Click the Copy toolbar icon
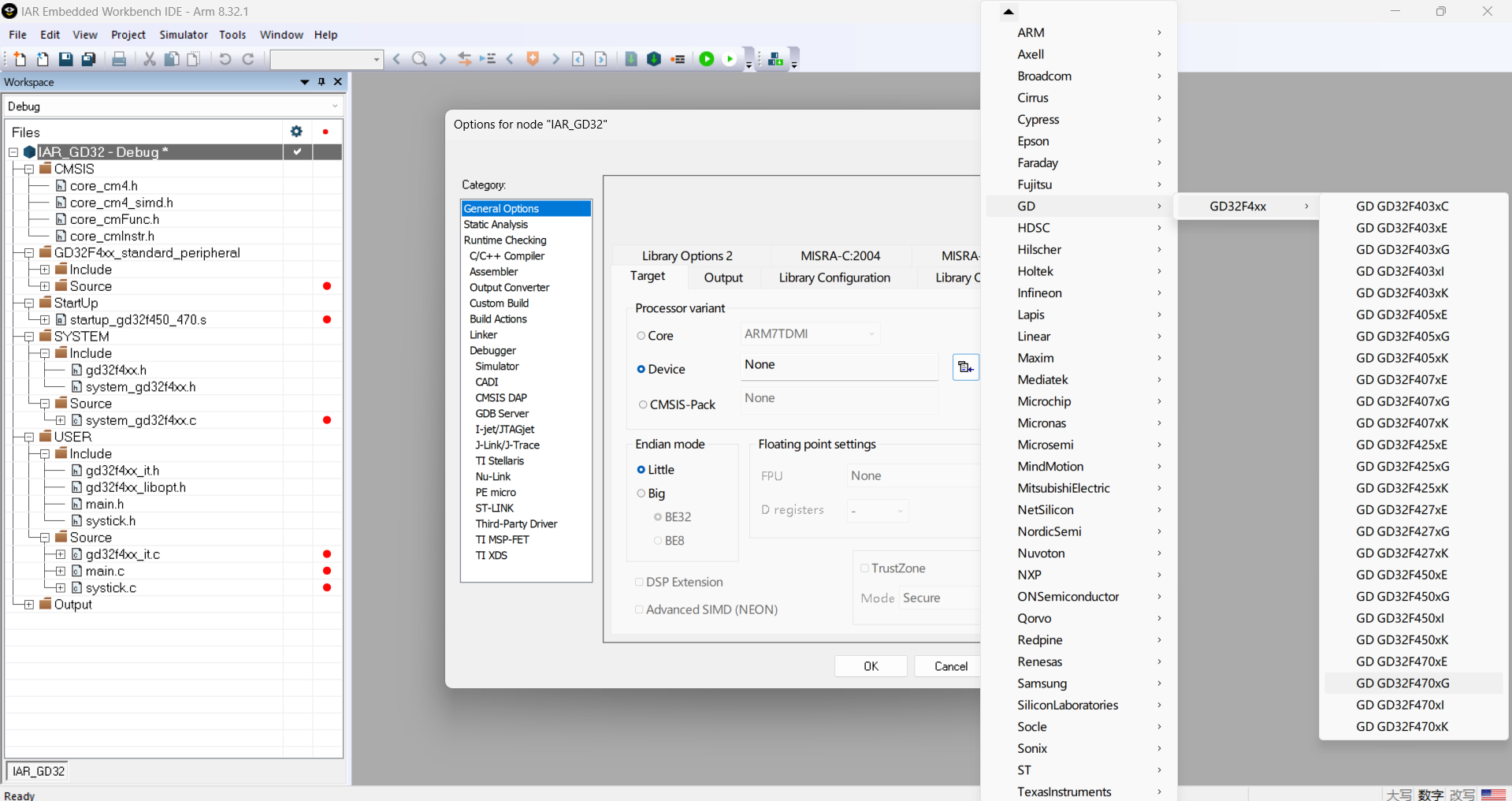The image size is (1512, 801). (171, 59)
